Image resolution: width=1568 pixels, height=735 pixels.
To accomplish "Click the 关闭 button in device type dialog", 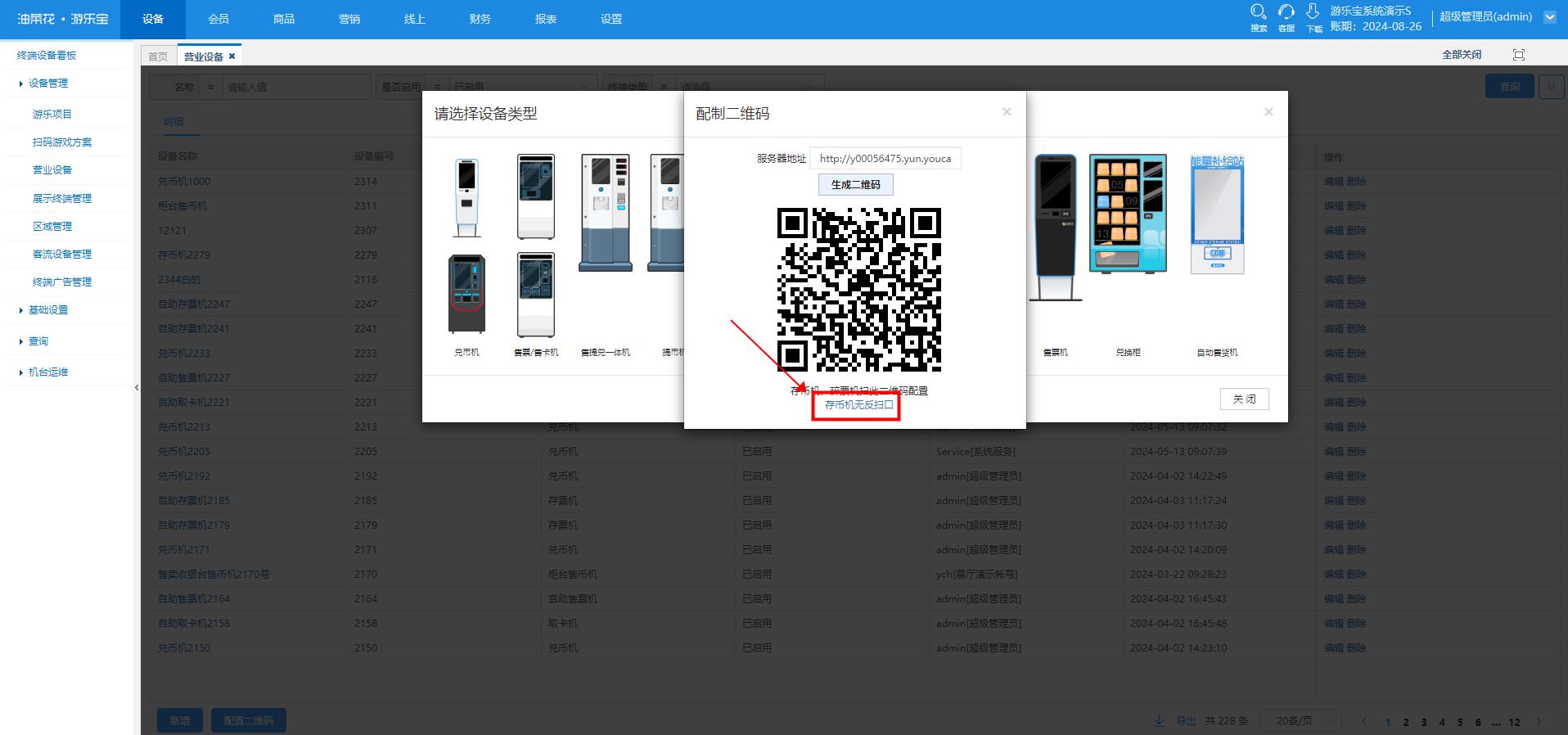I will 1244,399.
